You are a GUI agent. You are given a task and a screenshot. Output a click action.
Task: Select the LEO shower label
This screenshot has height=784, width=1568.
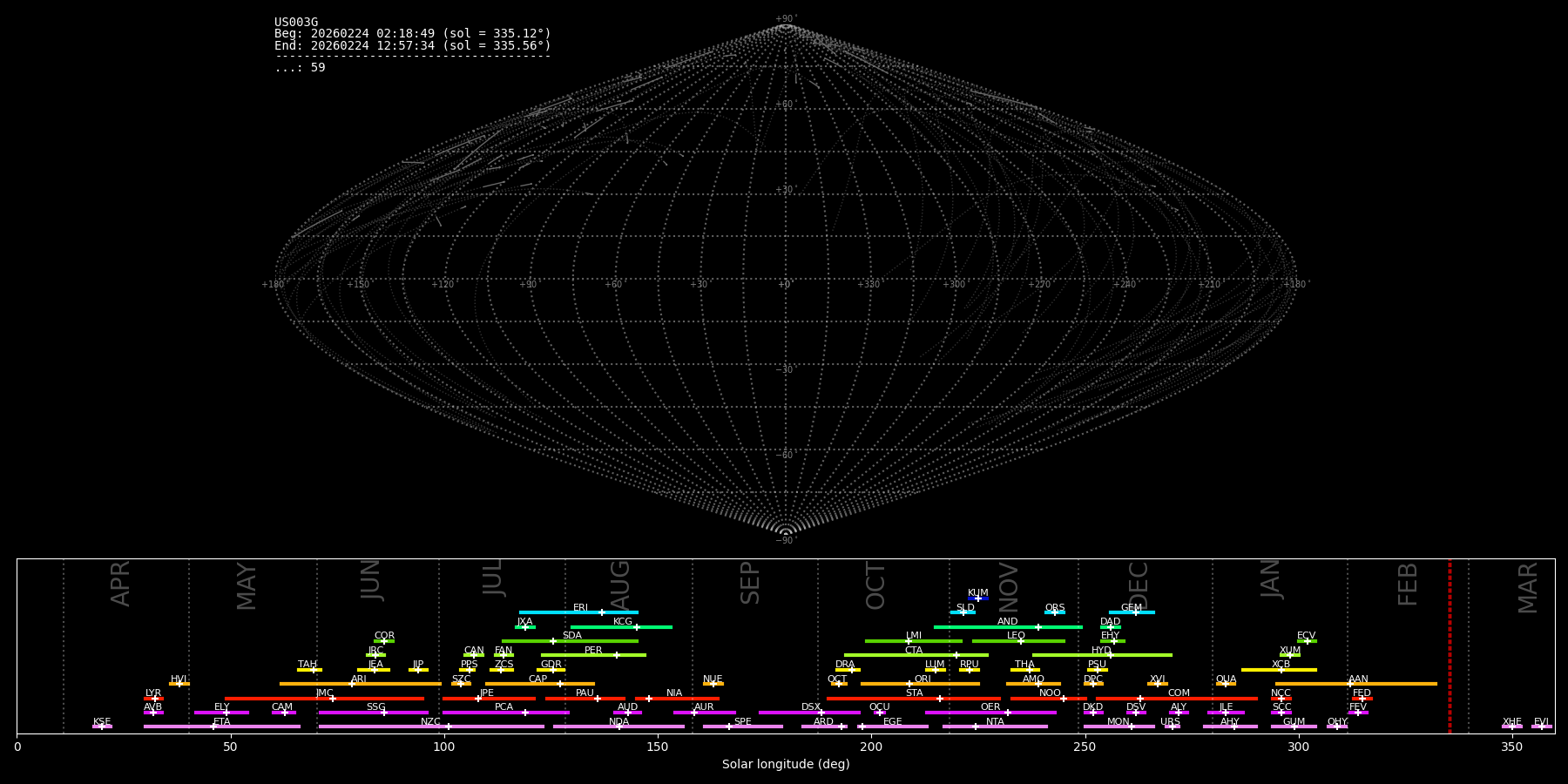pyautogui.click(x=1017, y=635)
